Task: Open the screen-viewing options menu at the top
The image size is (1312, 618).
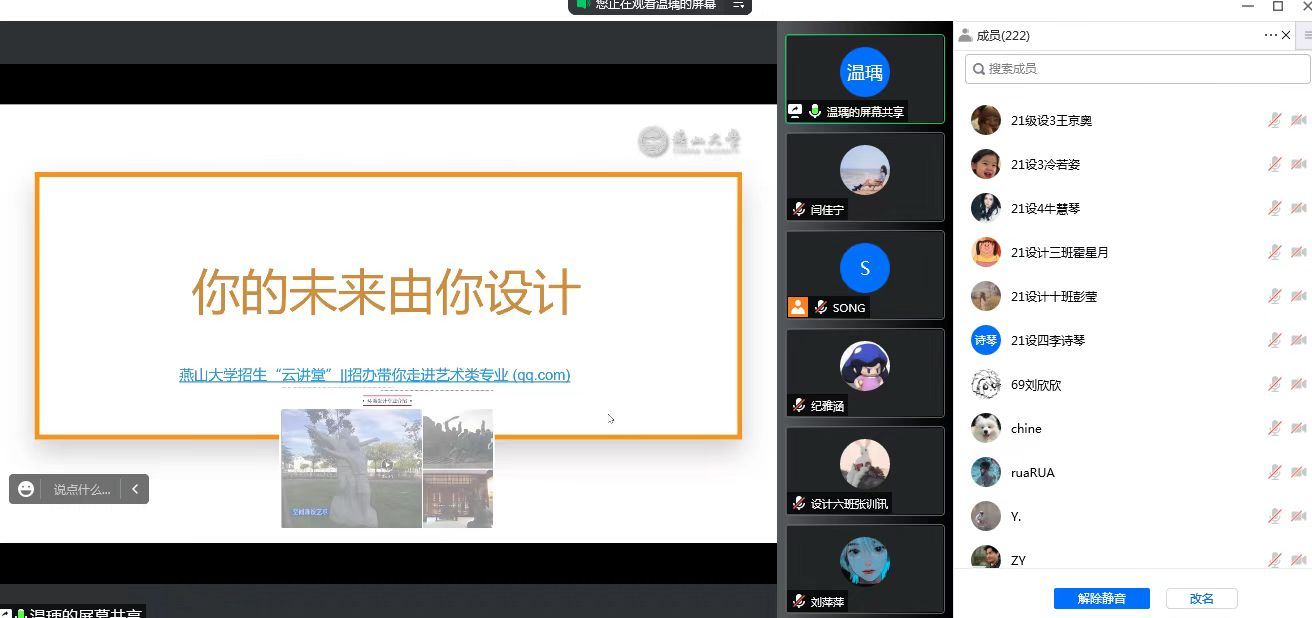Action: [x=739, y=5]
